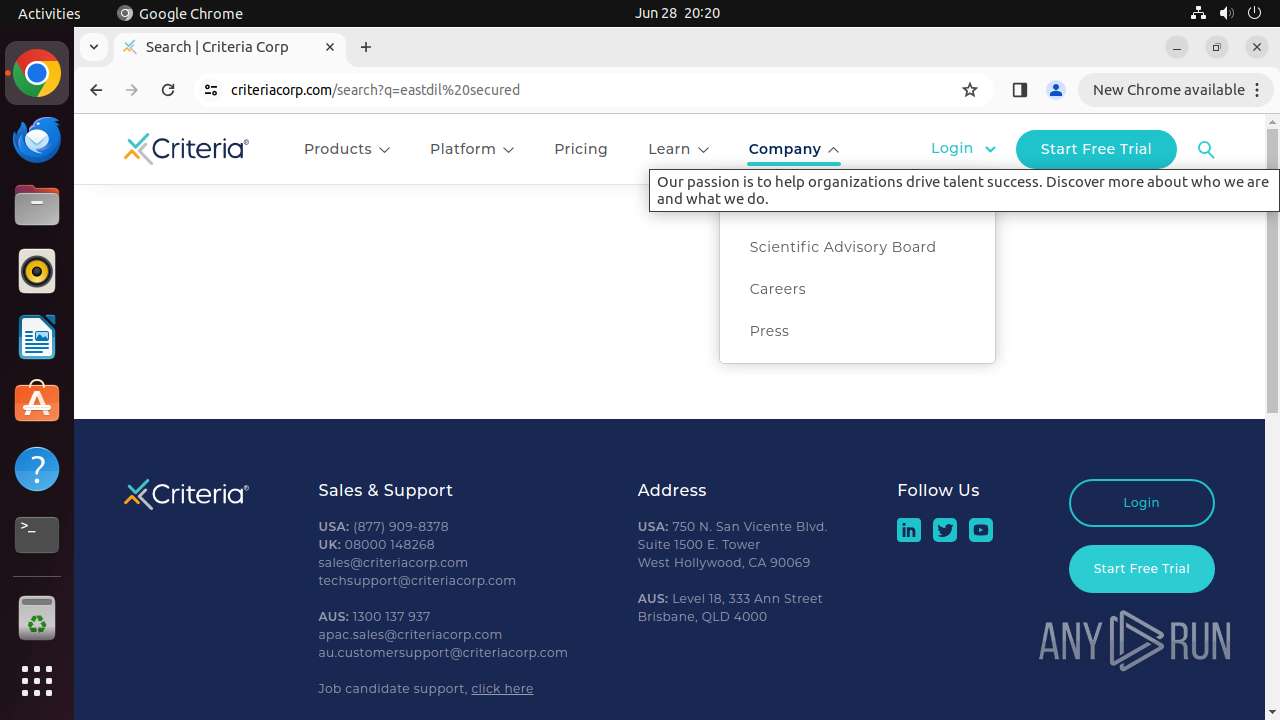Open Rhythmbox music player from dock

(37, 272)
